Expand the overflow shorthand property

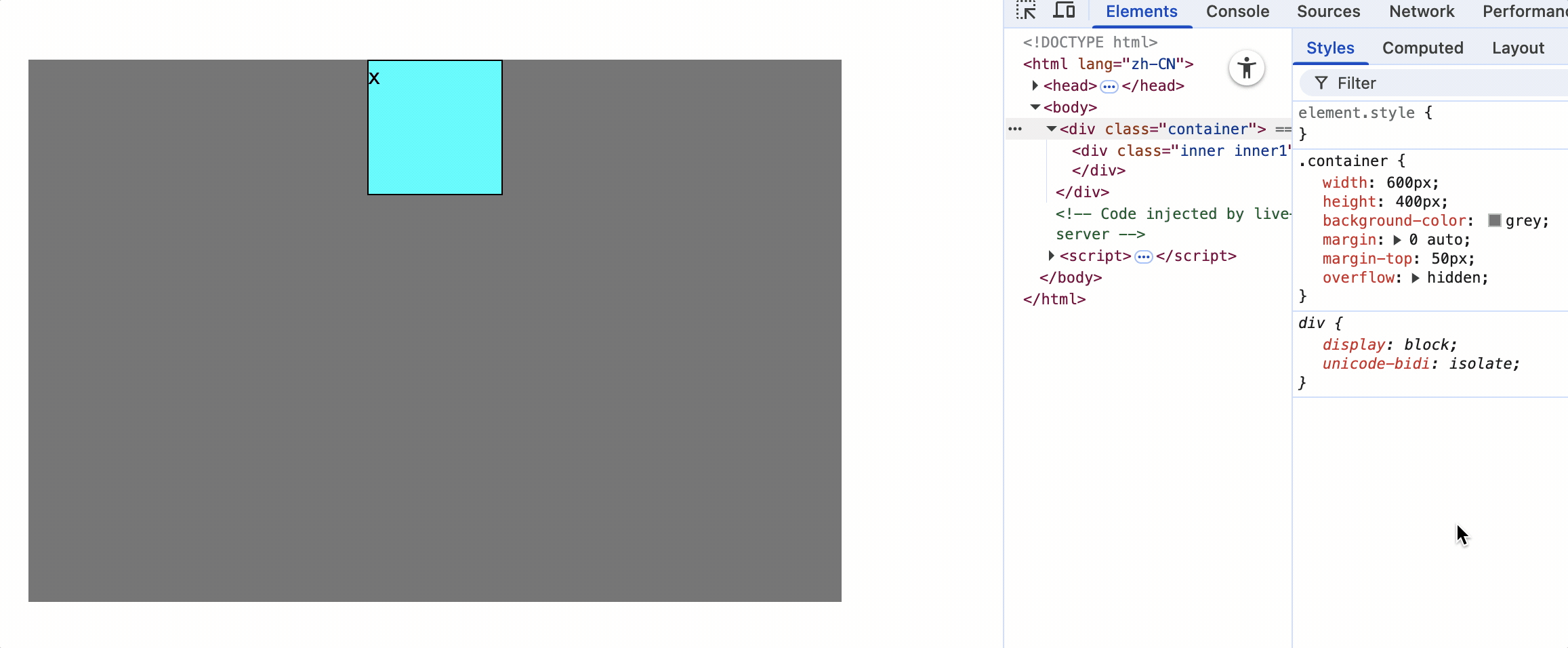coord(1415,278)
